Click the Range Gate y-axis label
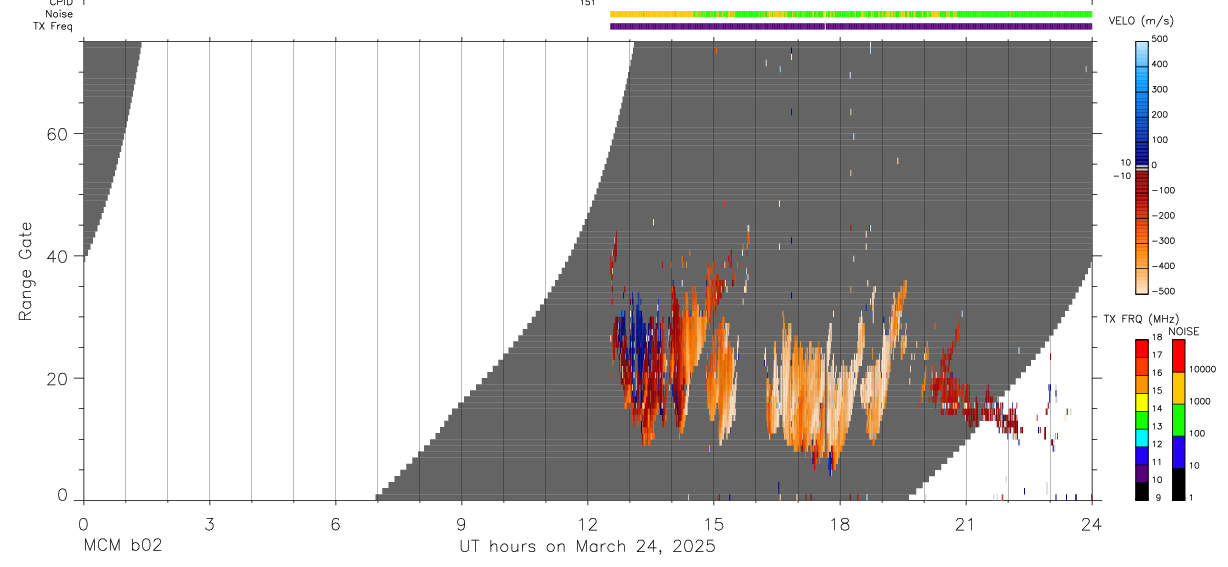Screen dimensions: 1228x567 (x=26, y=272)
